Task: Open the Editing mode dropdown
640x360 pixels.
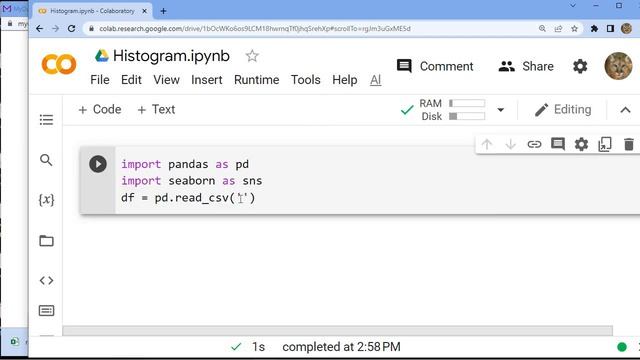Action: (563, 110)
